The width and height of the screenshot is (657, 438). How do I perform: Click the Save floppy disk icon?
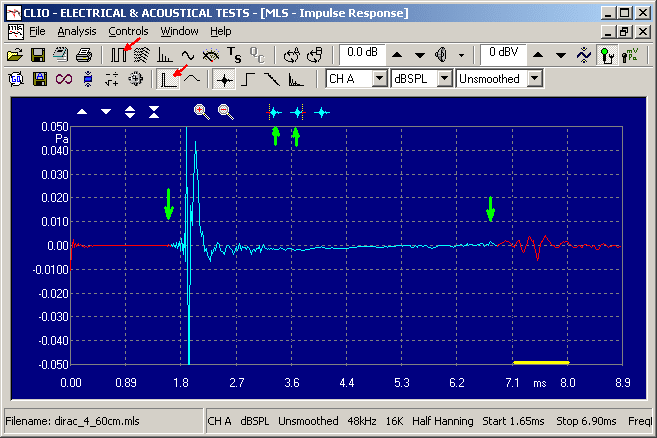pyautogui.click(x=38, y=54)
